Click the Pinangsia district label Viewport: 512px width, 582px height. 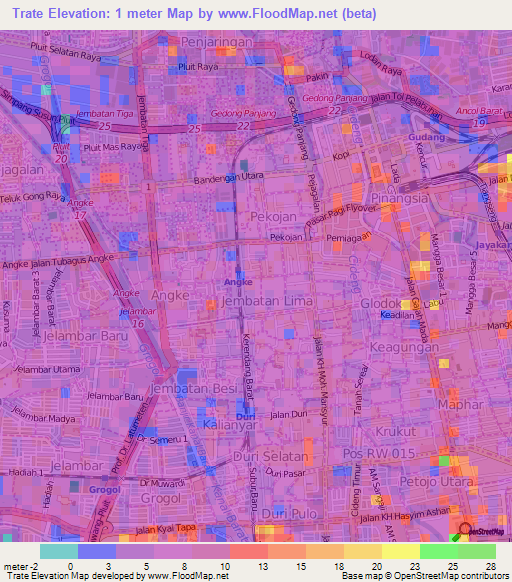tap(399, 198)
